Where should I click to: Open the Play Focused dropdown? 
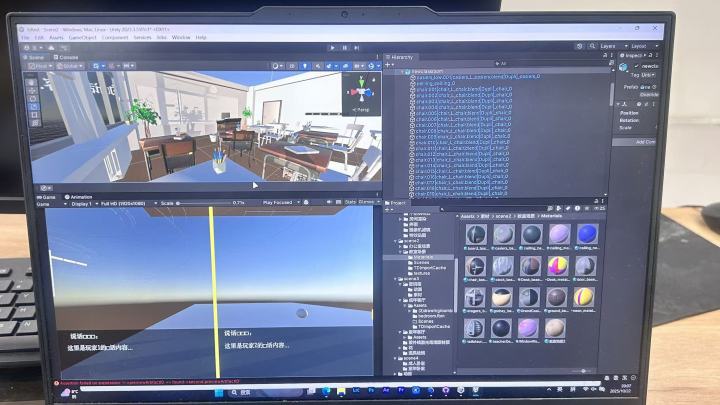tap(281, 202)
